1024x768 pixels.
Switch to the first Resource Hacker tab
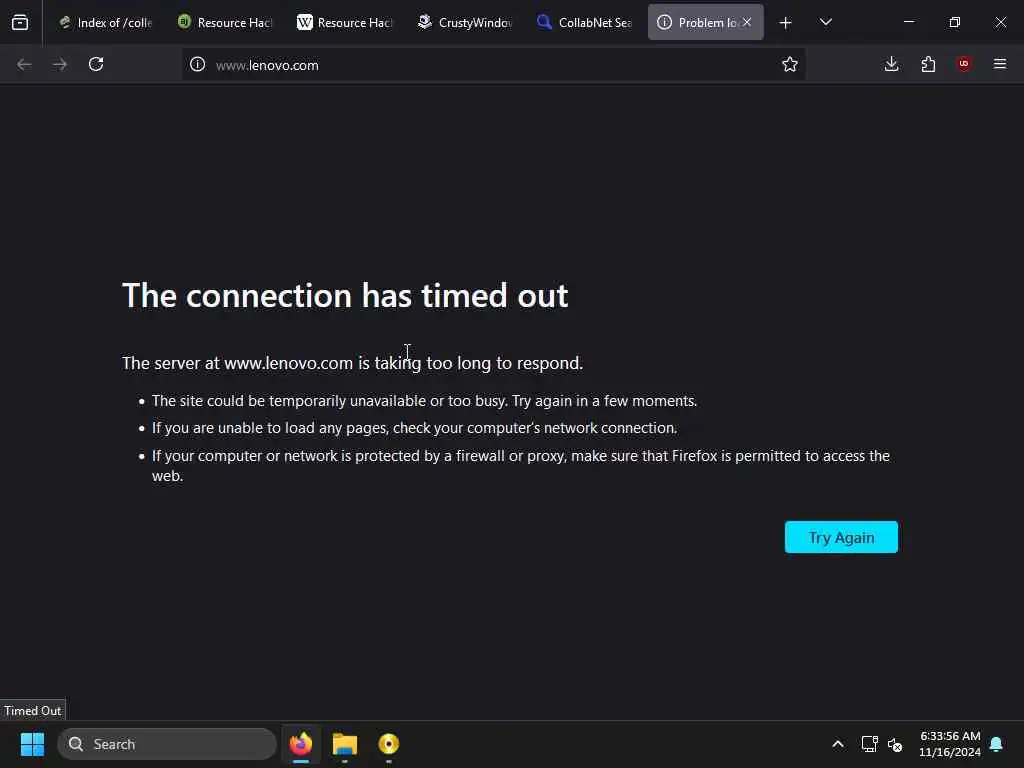coord(225,22)
